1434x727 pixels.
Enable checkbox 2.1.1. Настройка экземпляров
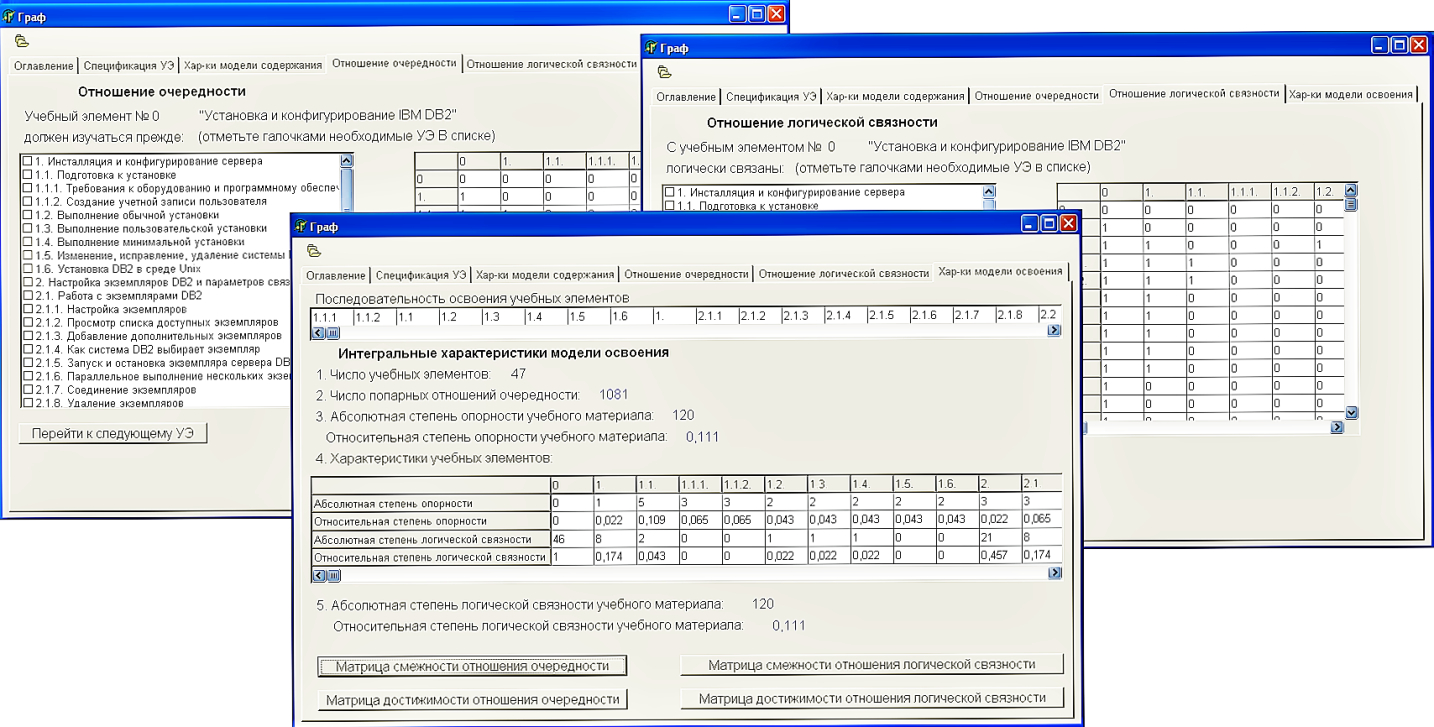tap(28, 310)
